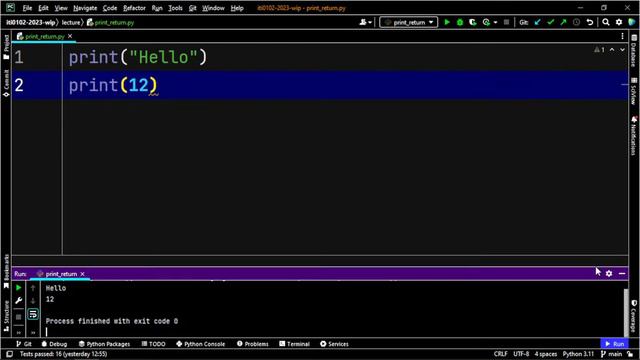
Task: Open Commit tool window sidebar
Action: click(x=6, y=83)
